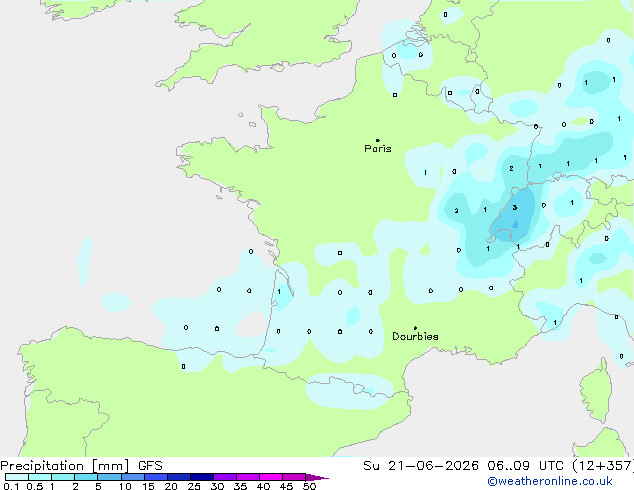Select legend swatch between 35 and 40
The image size is (634, 490).
coord(248,477)
